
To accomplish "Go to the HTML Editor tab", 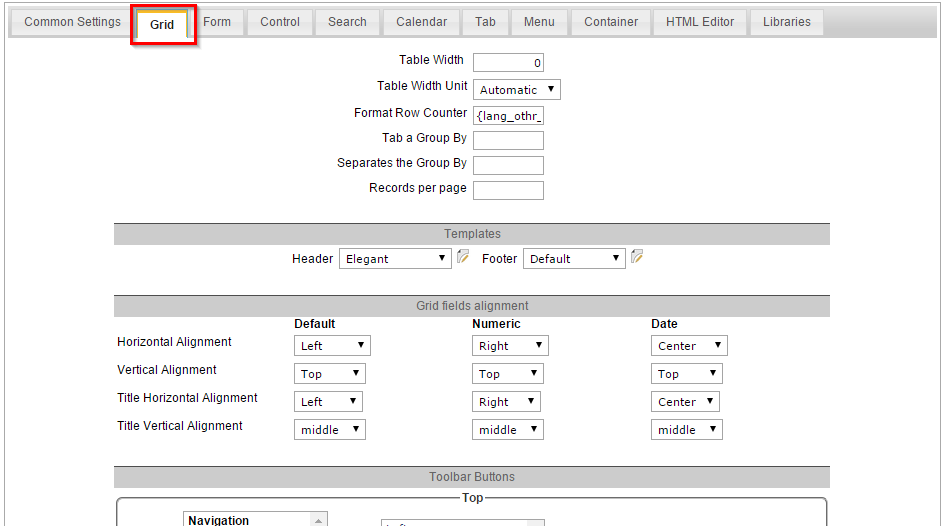I will (x=700, y=22).
